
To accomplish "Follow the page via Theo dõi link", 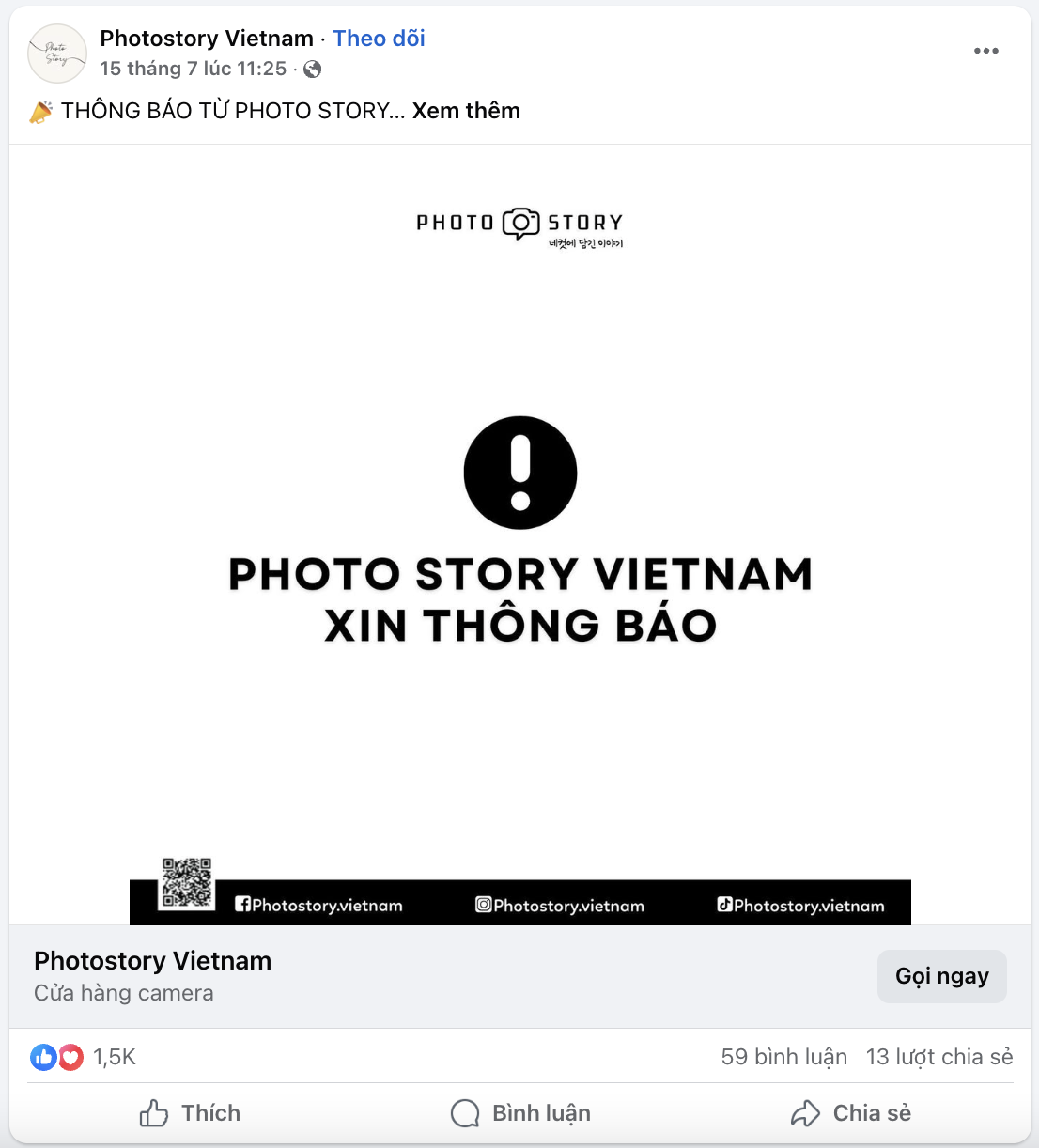I will tap(379, 38).
